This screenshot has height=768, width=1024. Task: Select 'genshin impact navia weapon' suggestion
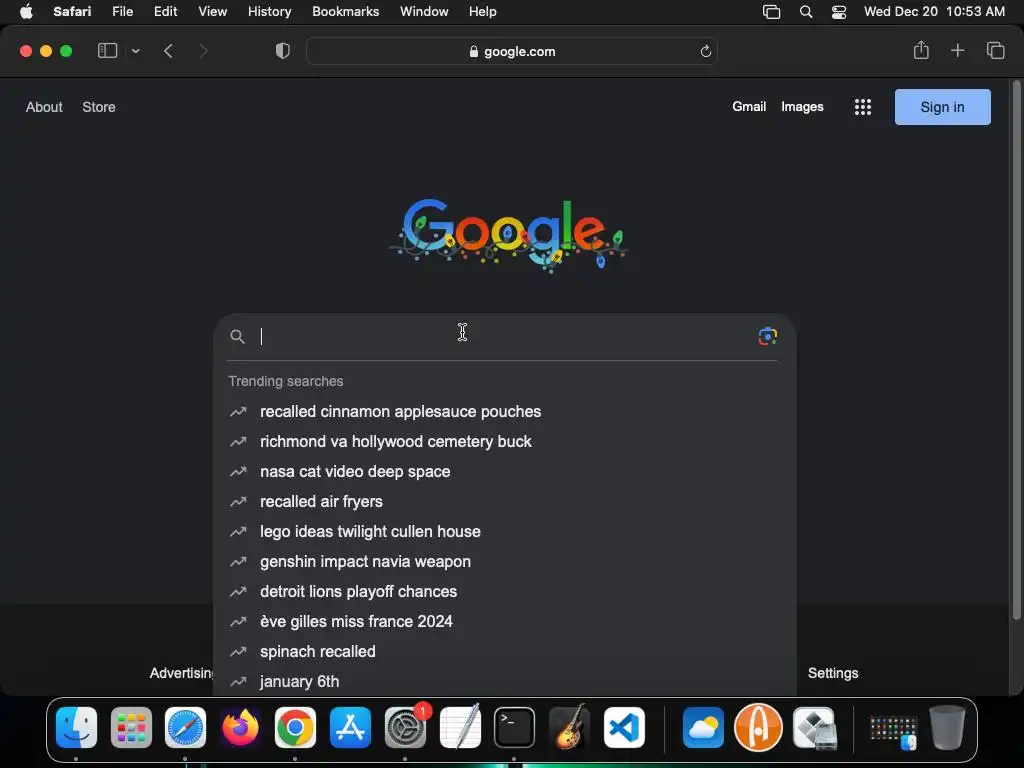[x=504, y=562]
